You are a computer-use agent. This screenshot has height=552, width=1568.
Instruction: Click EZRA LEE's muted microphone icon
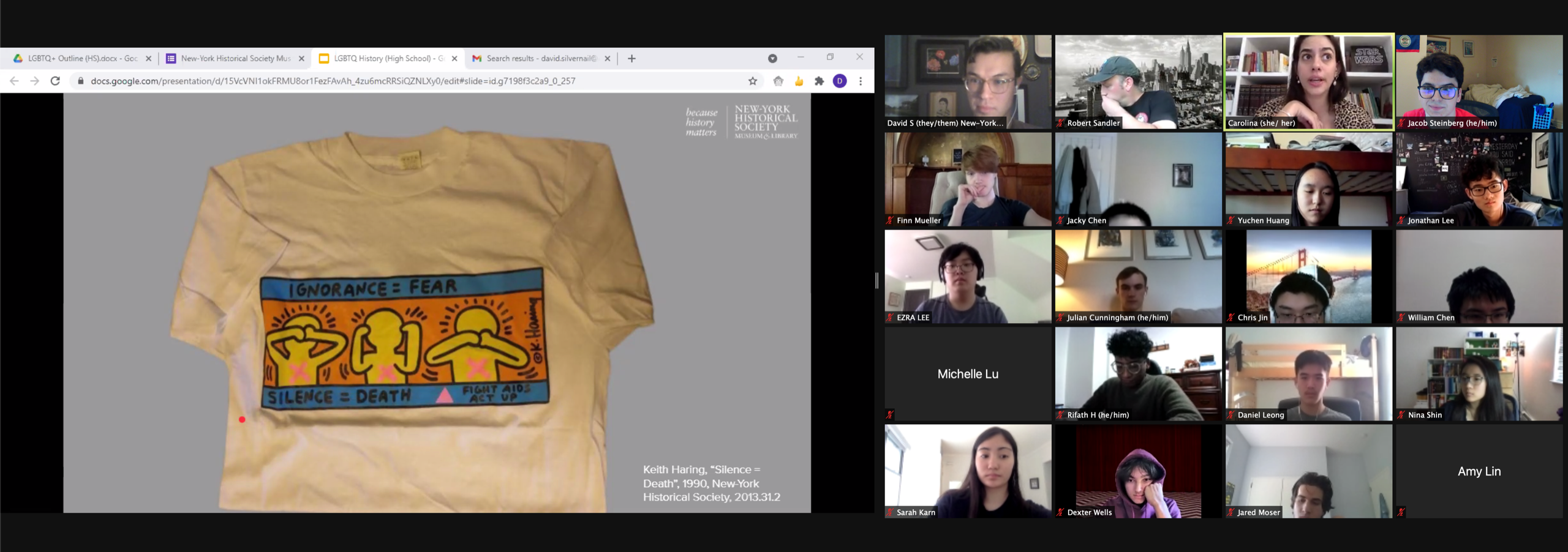[x=890, y=318]
